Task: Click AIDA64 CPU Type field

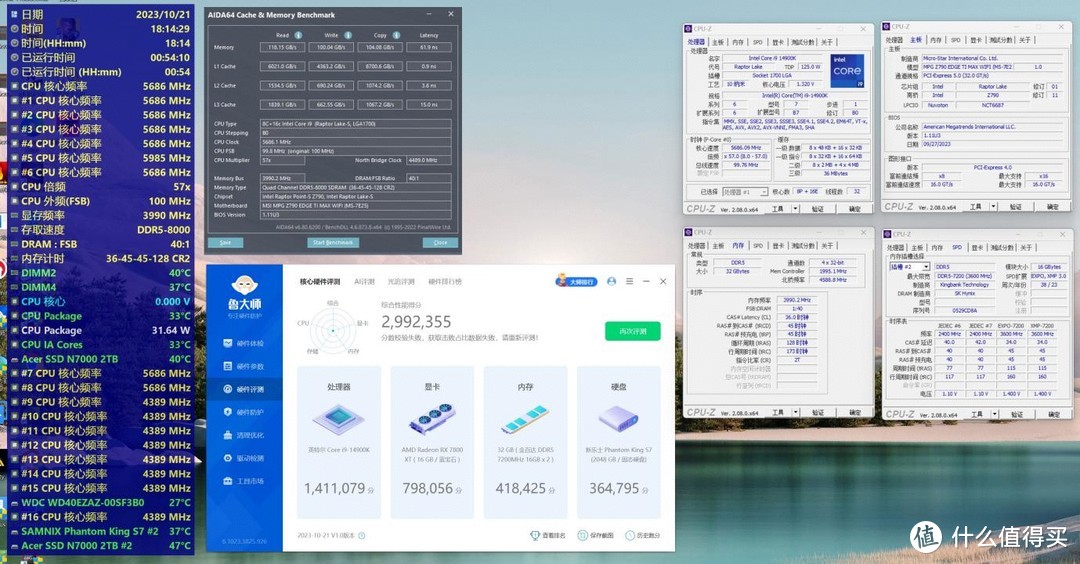Action: [x=355, y=124]
